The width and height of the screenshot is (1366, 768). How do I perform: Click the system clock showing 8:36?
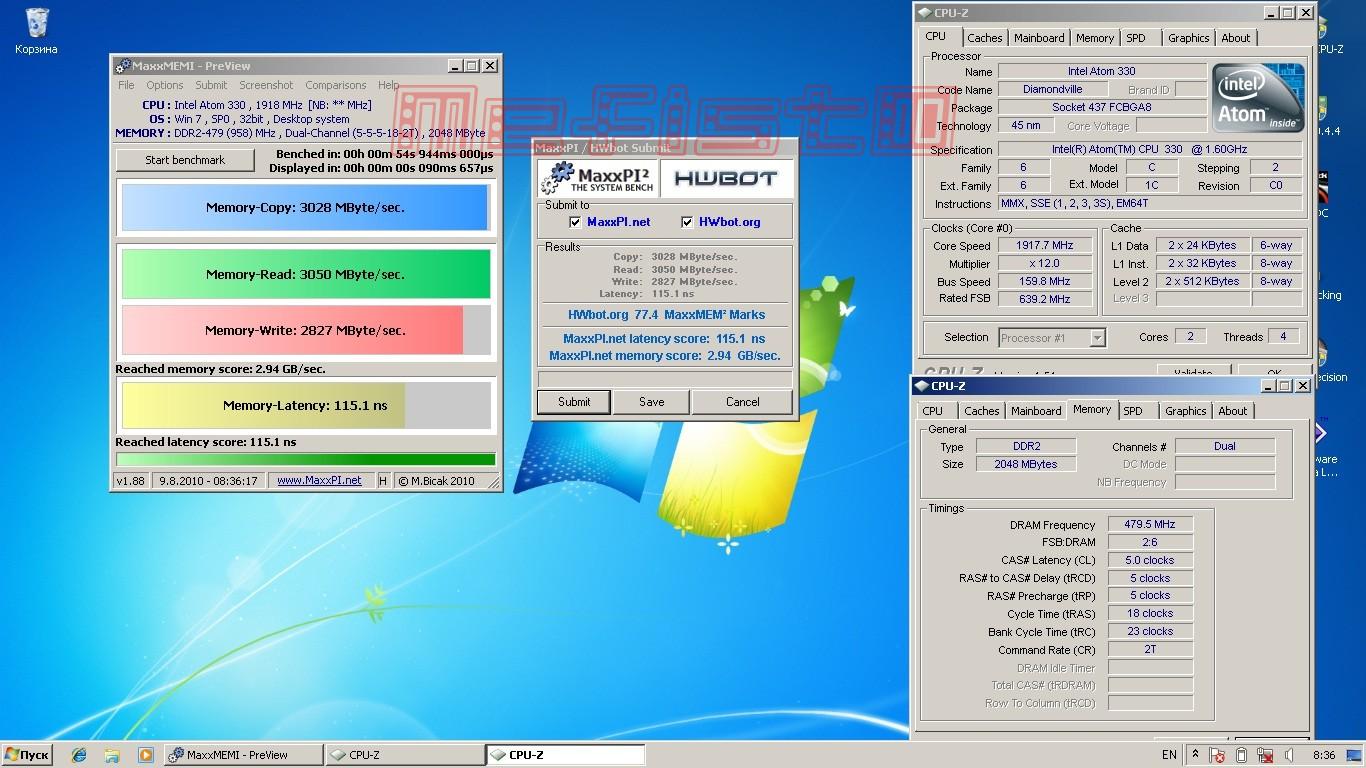pos(1324,755)
